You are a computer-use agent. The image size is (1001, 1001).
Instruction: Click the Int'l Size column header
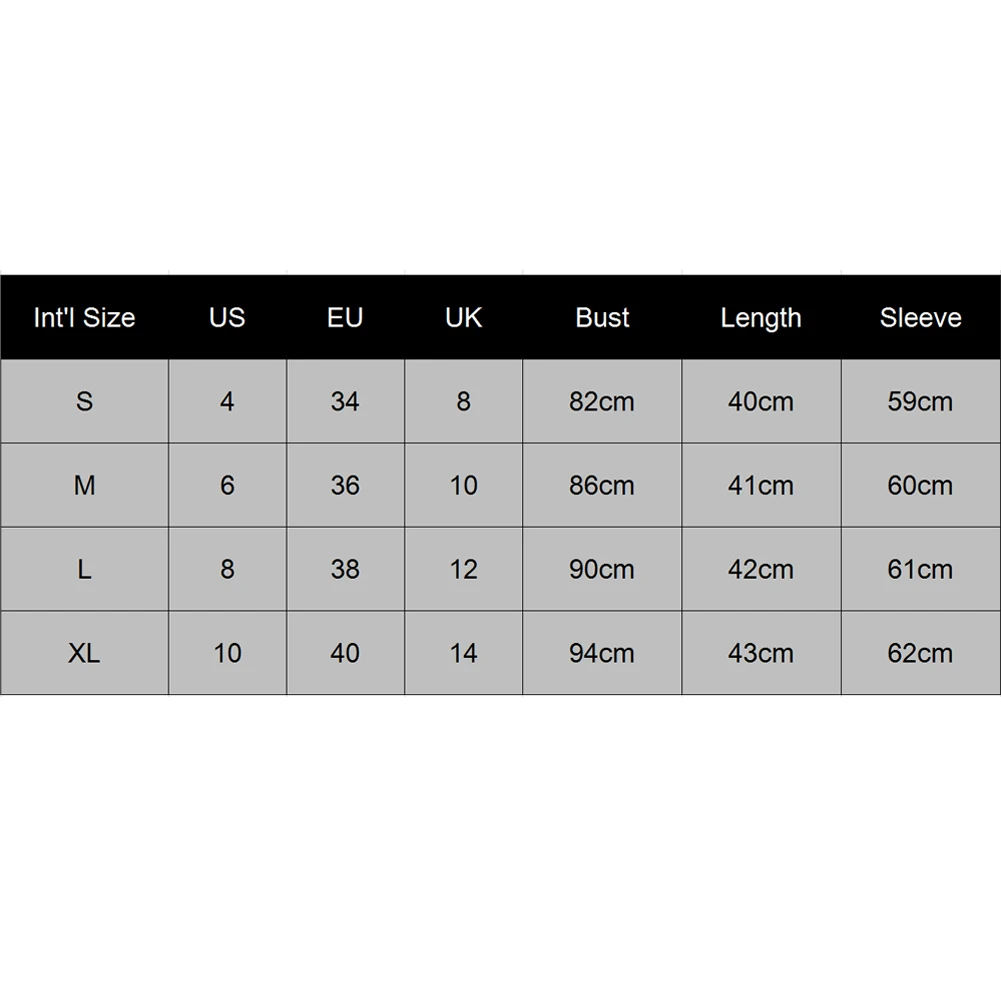[84, 317]
